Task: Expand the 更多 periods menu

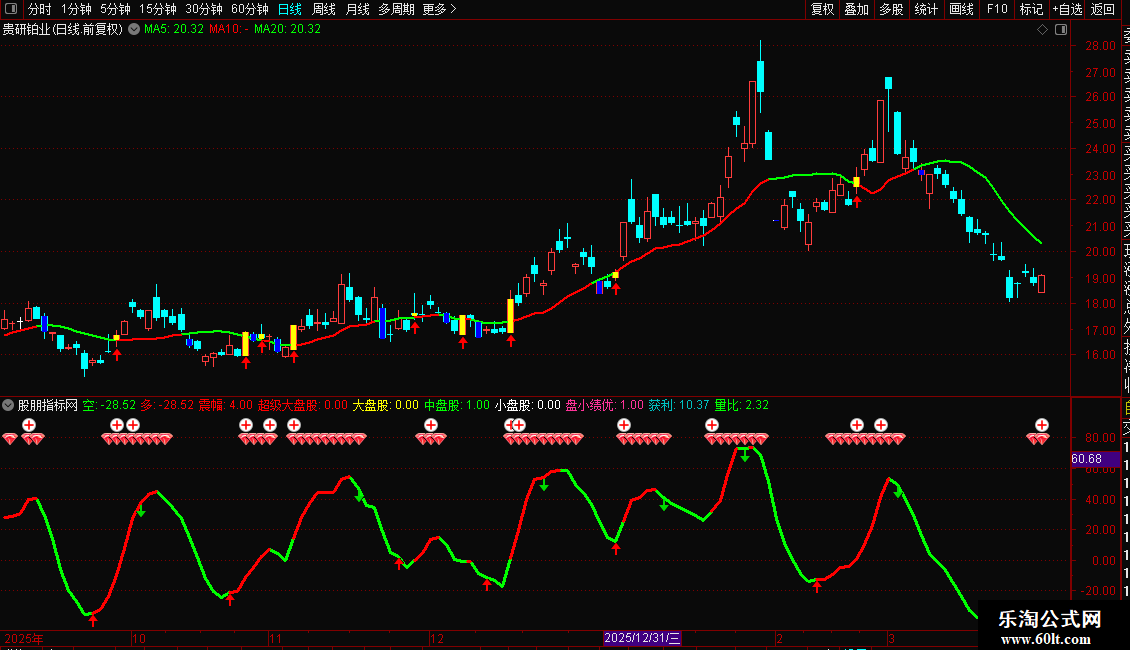Action: pos(440,9)
